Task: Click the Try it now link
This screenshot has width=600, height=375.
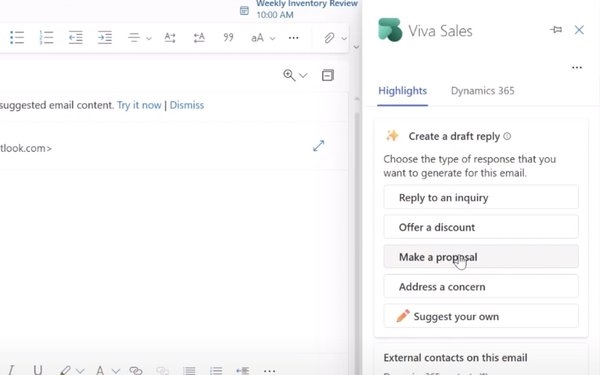Action: tap(139, 105)
